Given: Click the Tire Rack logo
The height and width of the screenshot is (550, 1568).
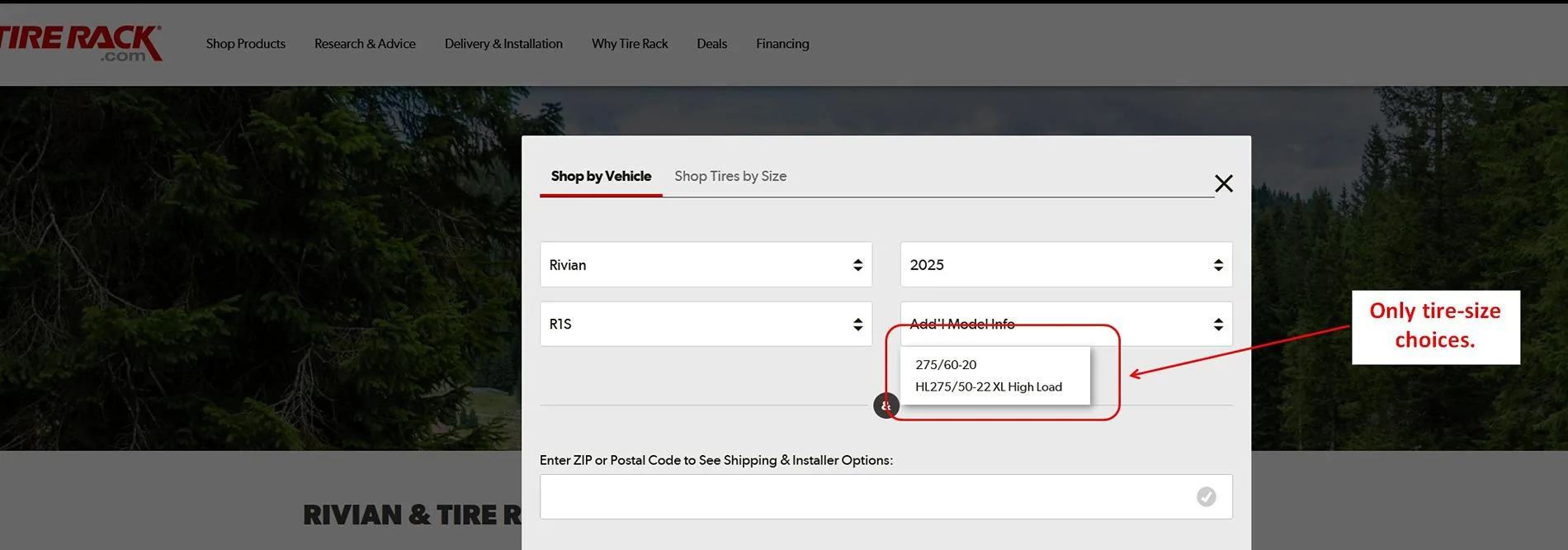Looking at the screenshot, I should coord(80,43).
